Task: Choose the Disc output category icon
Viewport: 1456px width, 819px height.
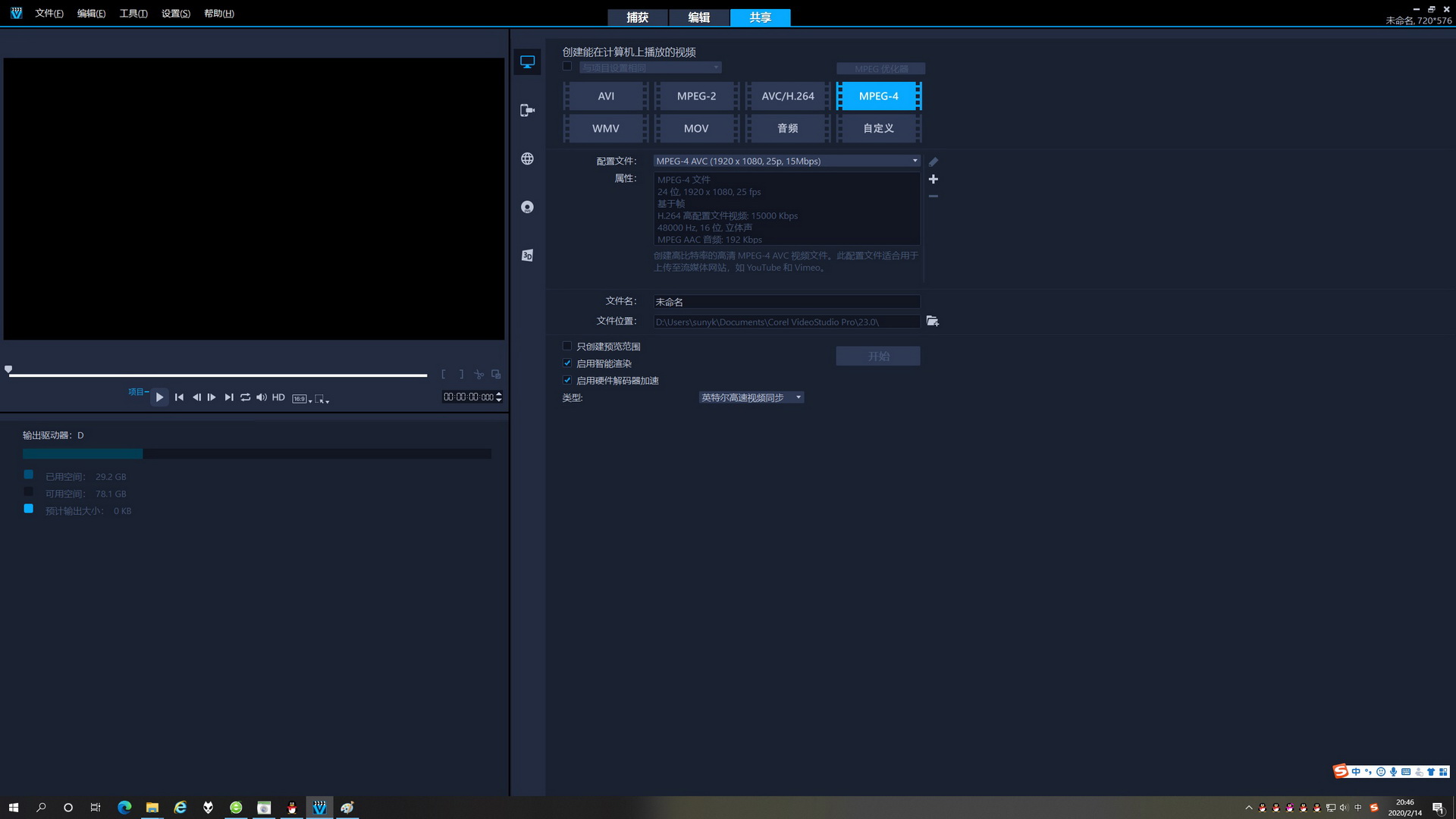Action: click(x=527, y=207)
